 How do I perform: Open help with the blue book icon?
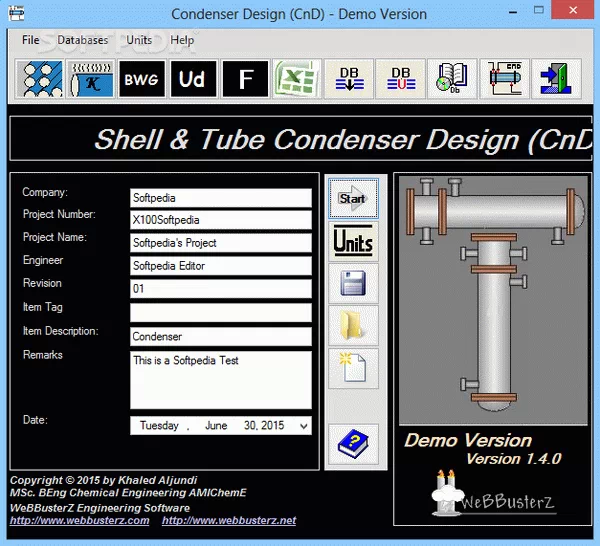pyautogui.click(x=353, y=444)
